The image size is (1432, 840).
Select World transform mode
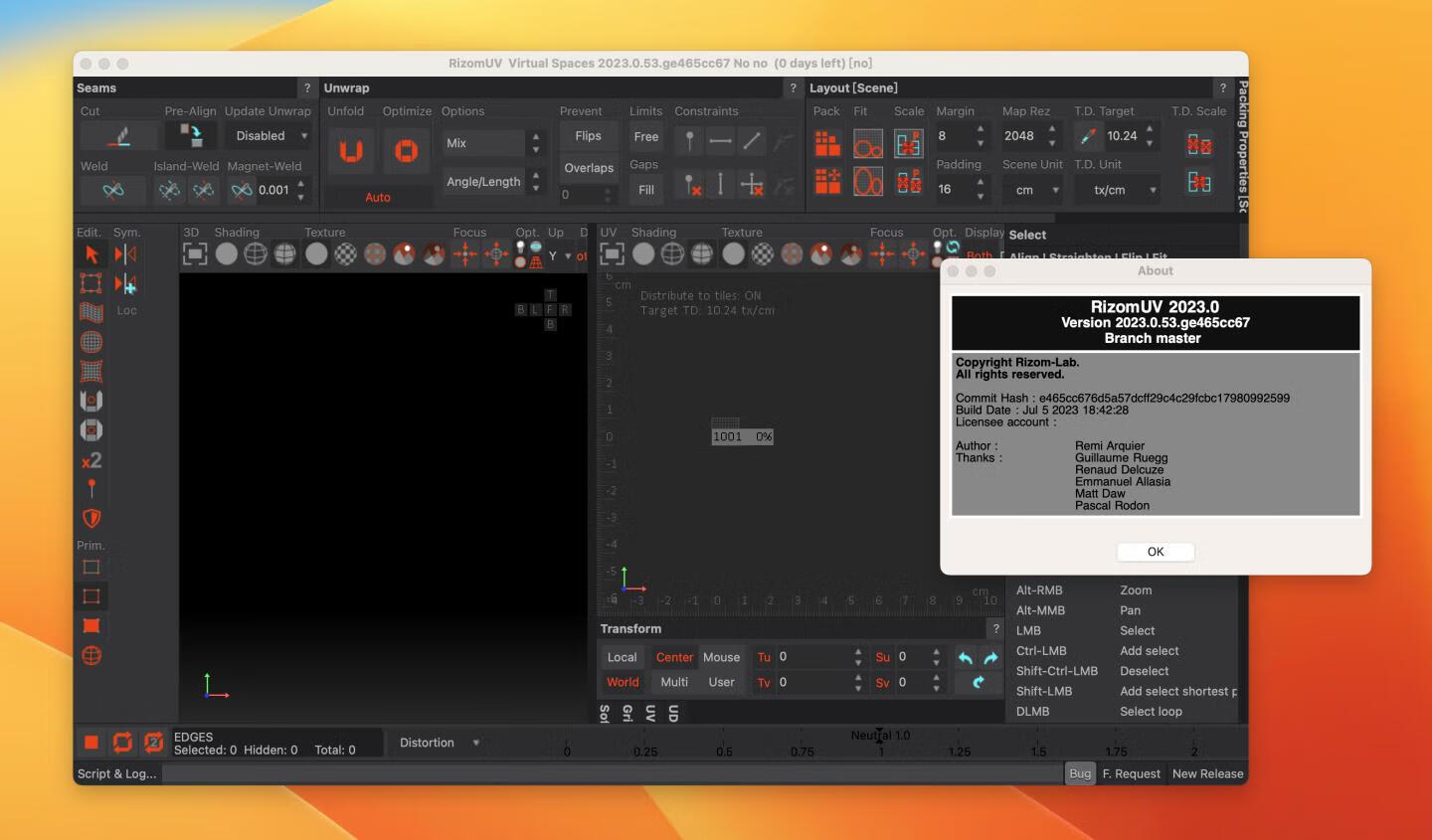click(x=623, y=682)
